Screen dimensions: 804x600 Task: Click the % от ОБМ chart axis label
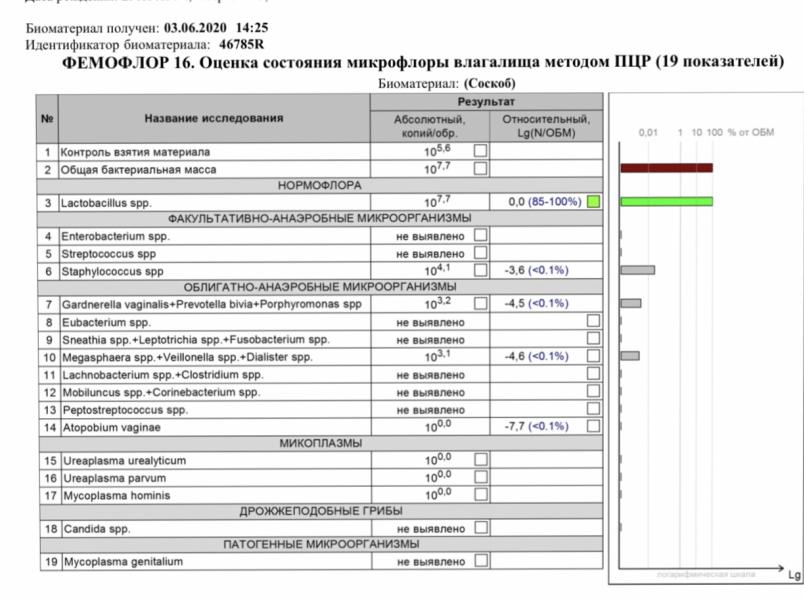751,132
